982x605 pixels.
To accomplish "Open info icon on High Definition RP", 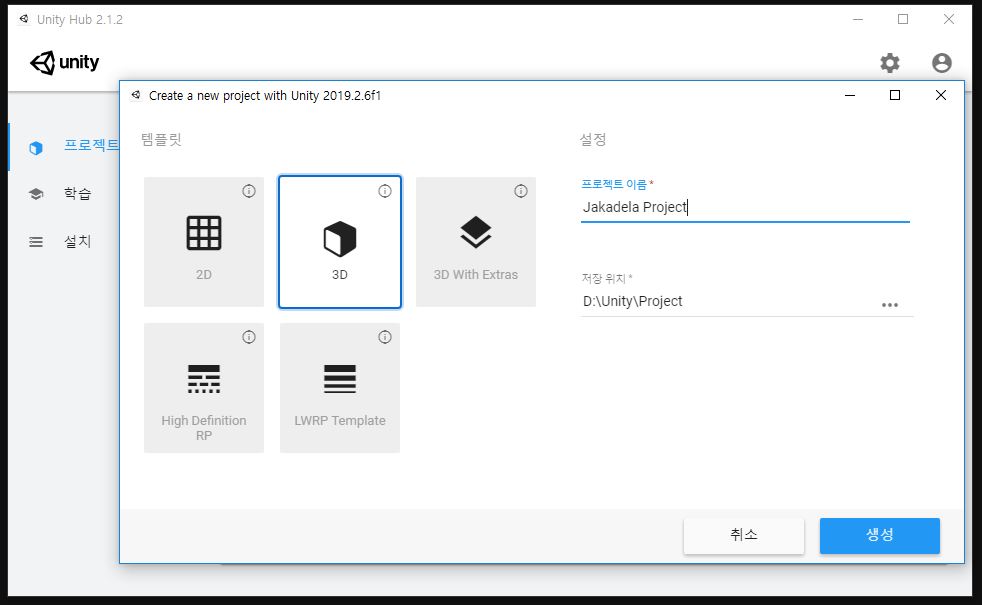I will coord(249,337).
